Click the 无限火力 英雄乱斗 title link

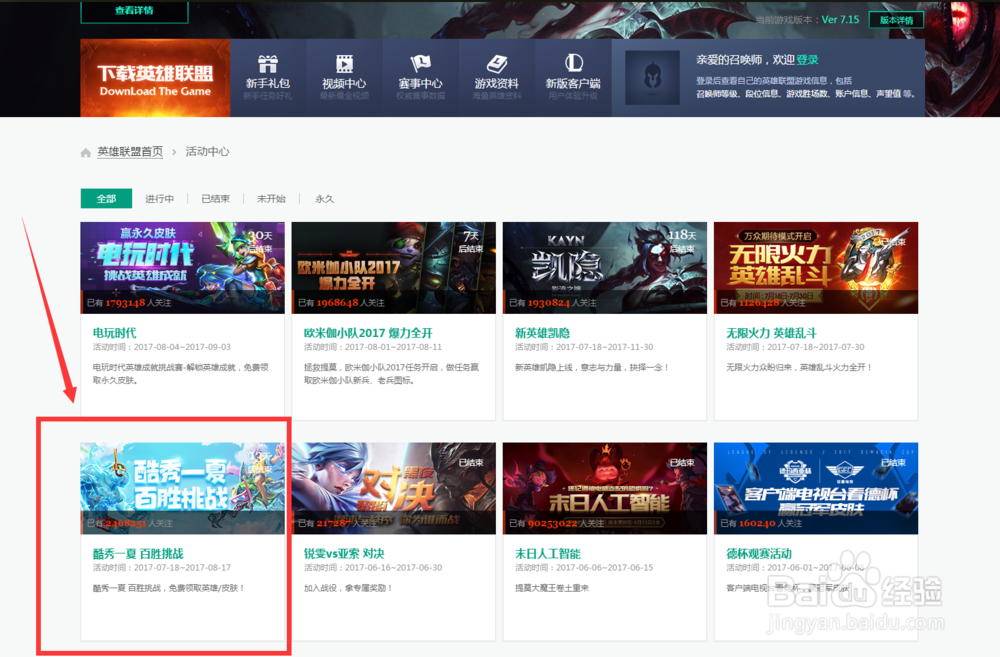771,333
